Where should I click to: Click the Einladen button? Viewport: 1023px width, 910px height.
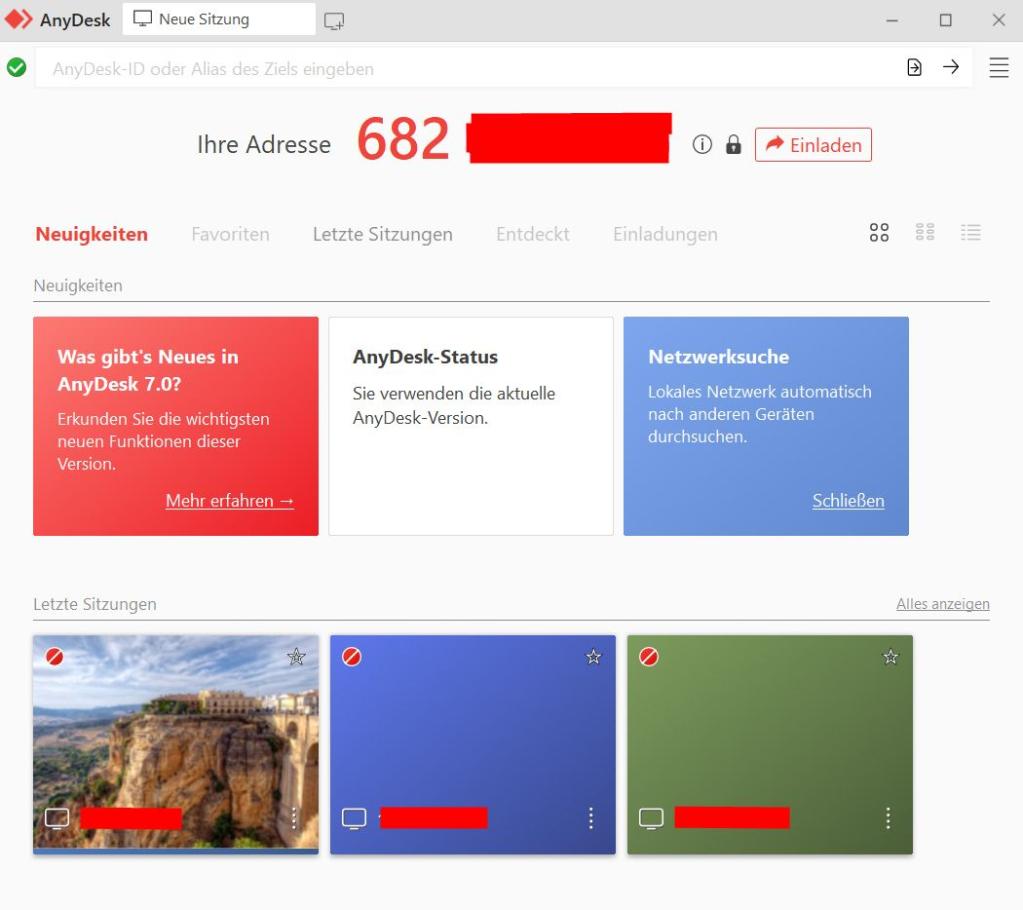(813, 145)
